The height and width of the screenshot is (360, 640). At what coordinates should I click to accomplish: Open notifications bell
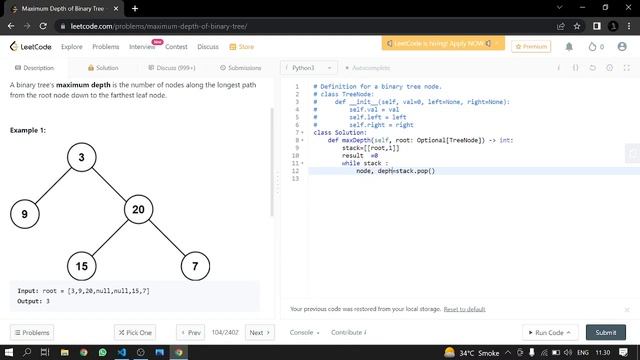(x=569, y=47)
